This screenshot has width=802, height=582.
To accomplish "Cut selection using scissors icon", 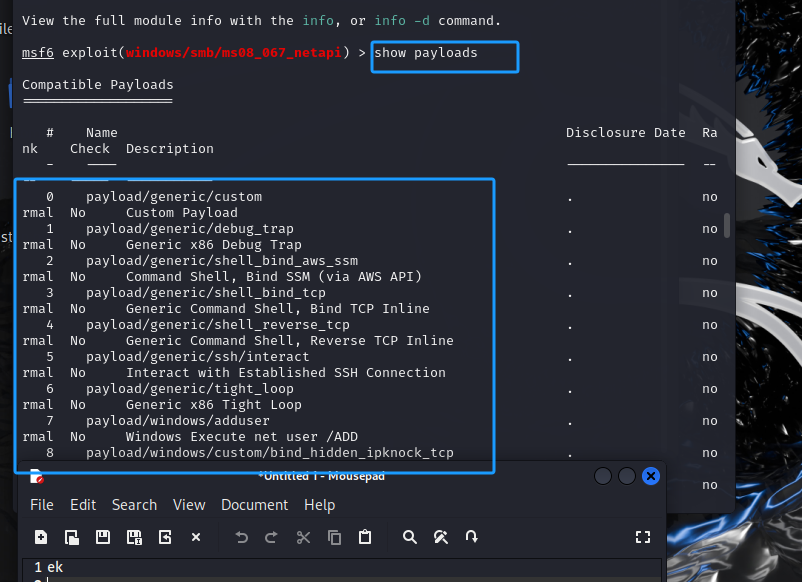I will [x=303, y=537].
